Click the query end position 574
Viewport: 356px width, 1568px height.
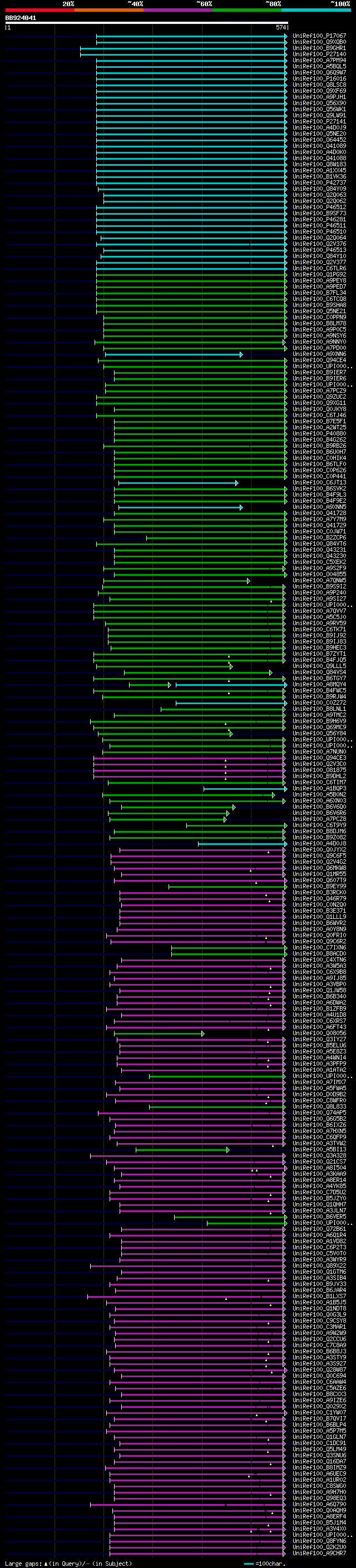281,27
